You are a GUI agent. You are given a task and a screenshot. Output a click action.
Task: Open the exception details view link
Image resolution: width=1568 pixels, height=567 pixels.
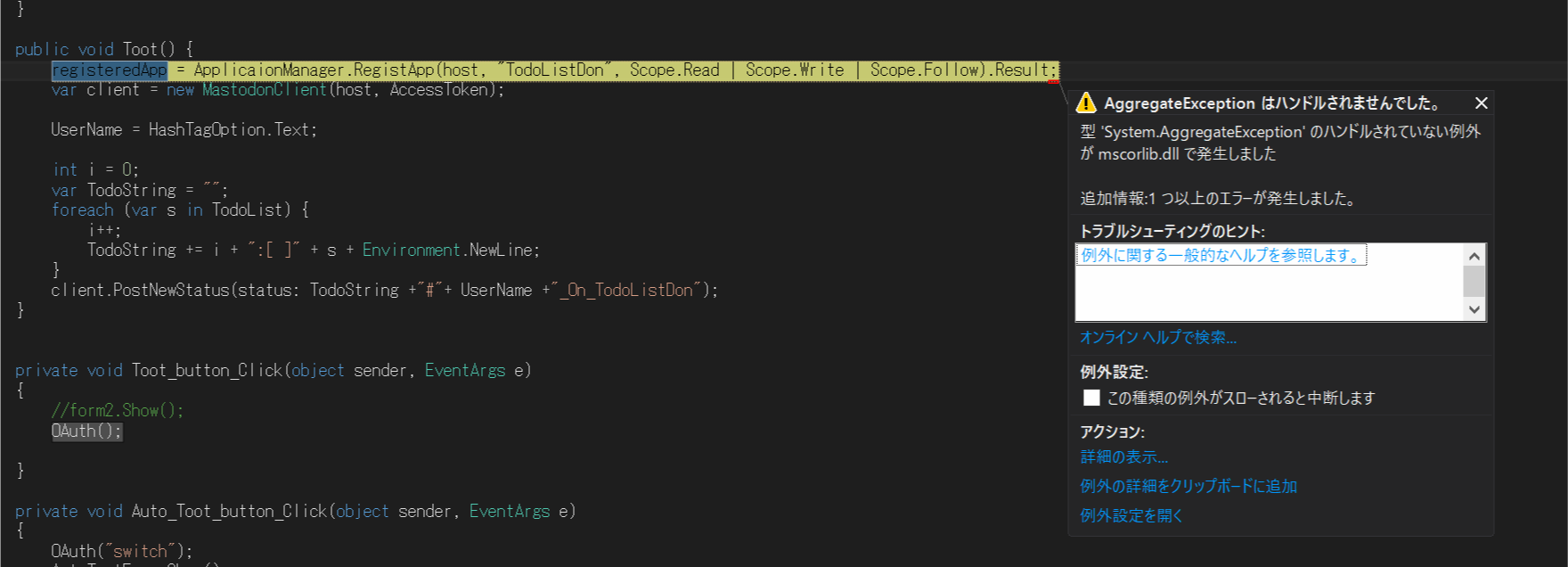point(1123,457)
